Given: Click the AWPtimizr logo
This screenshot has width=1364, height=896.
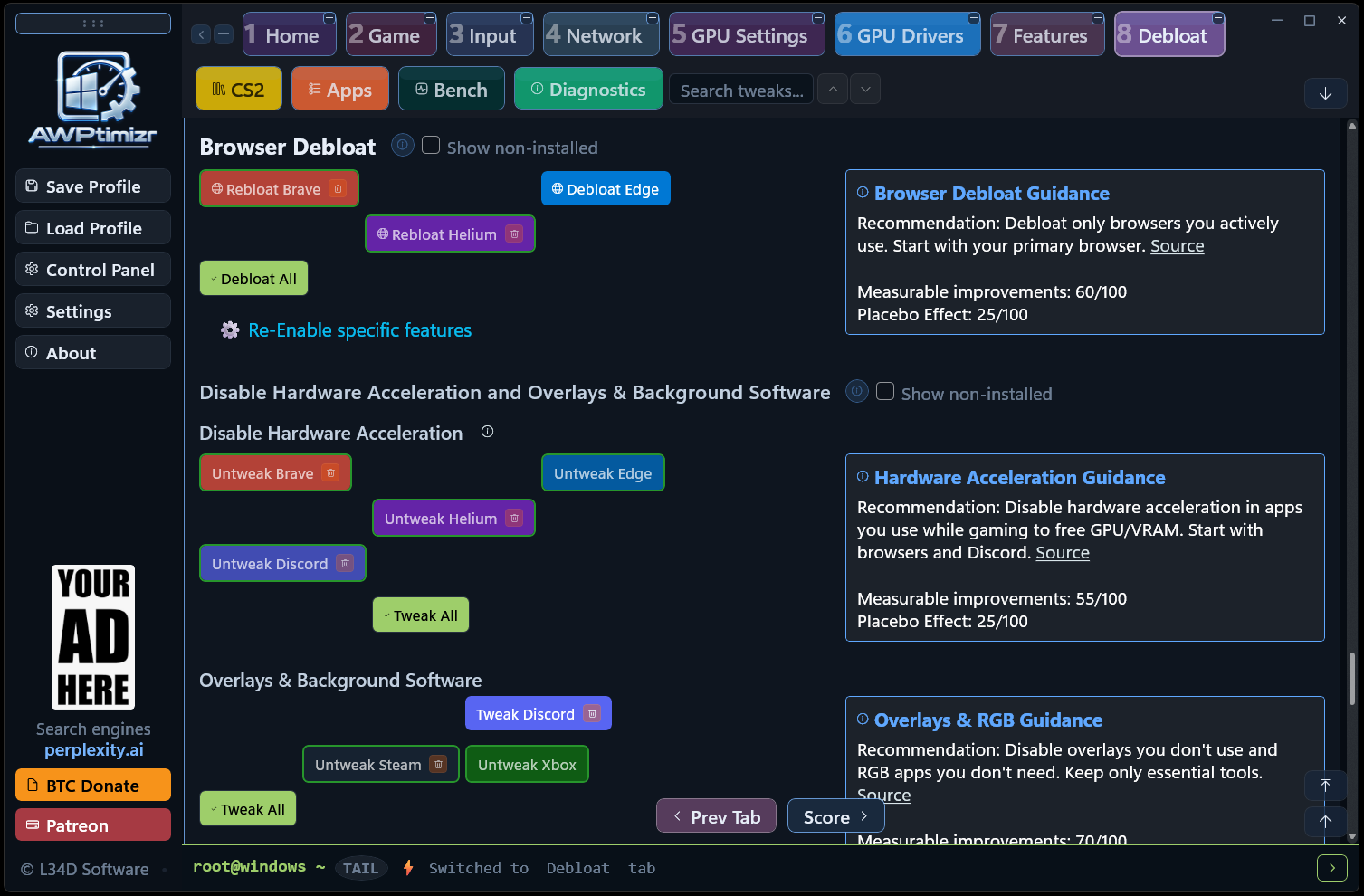Looking at the screenshot, I should point(93,99).
